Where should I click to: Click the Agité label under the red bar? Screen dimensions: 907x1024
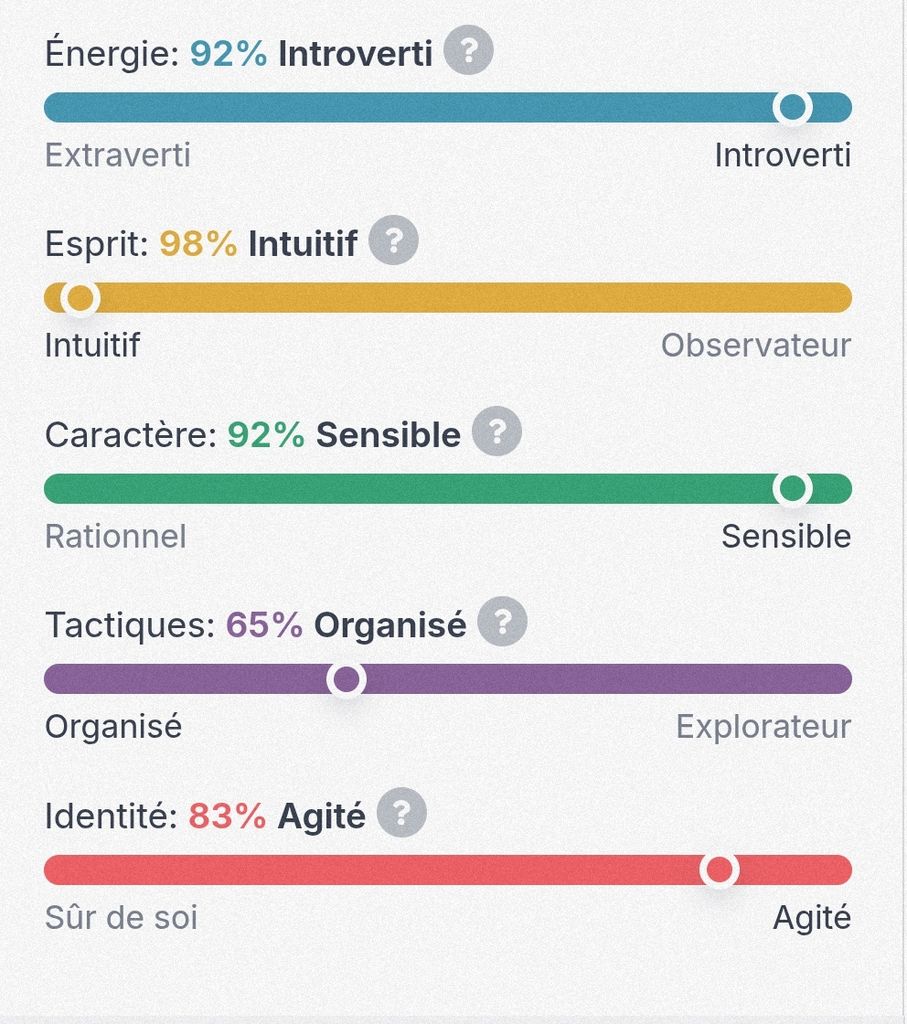pos(811,917)
